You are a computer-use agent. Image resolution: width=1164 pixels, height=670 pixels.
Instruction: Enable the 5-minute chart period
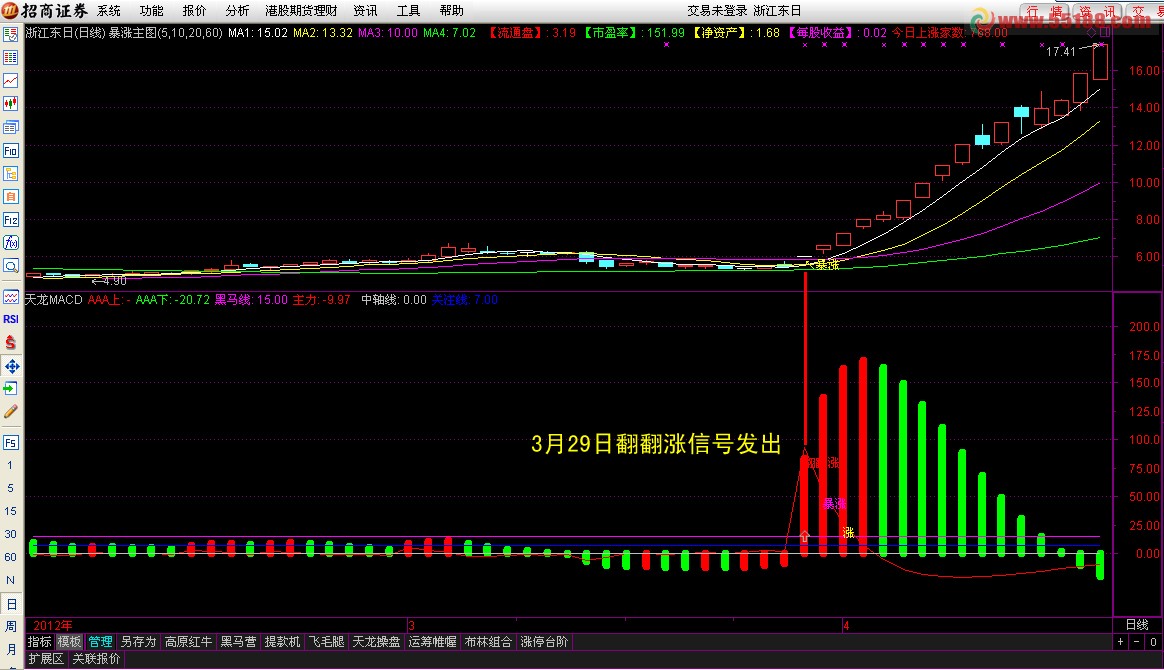(11, 488)
